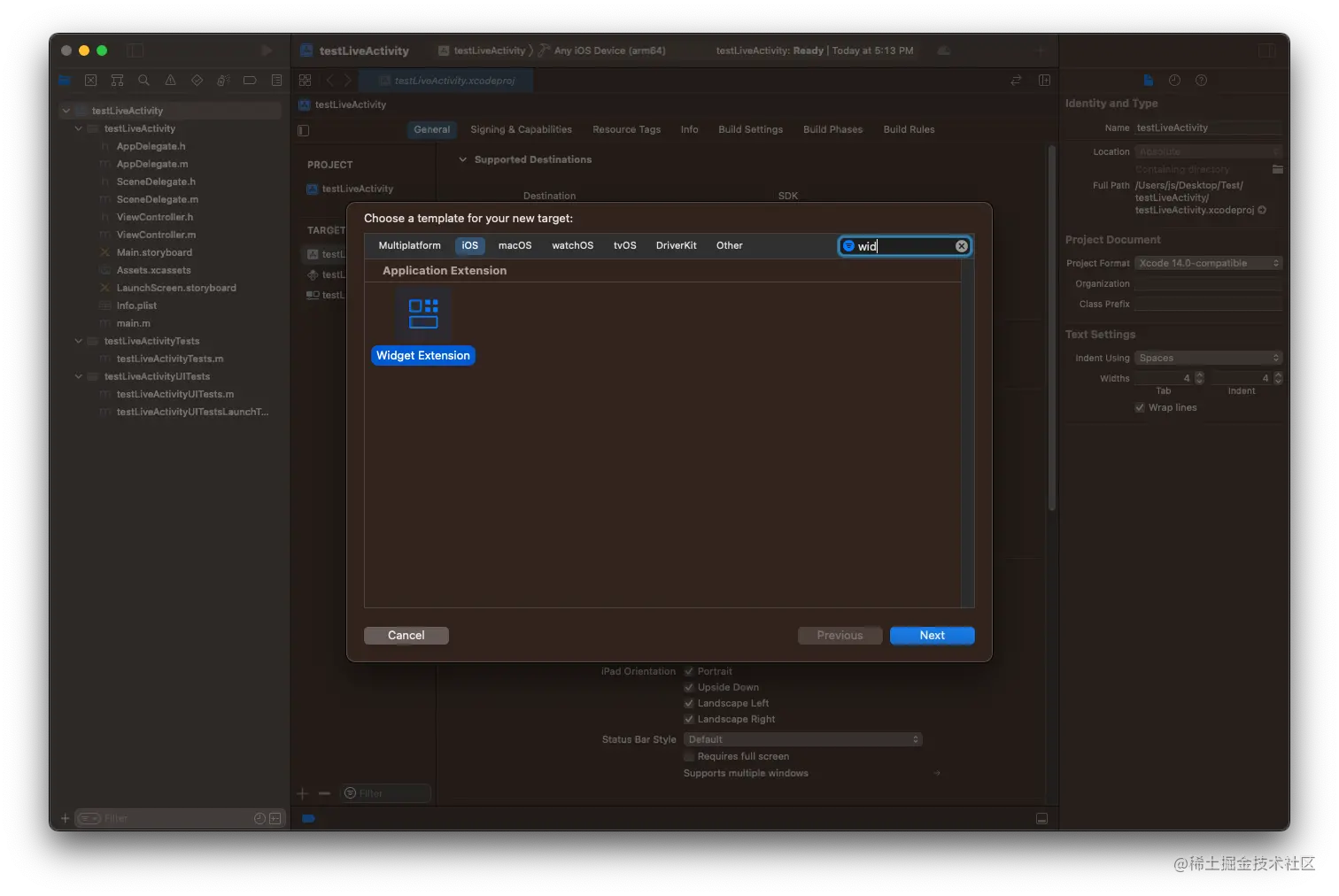Toggle the left navigator sidebar icon
This screenshot has width=1339, height=896.
tap(135, 50)
